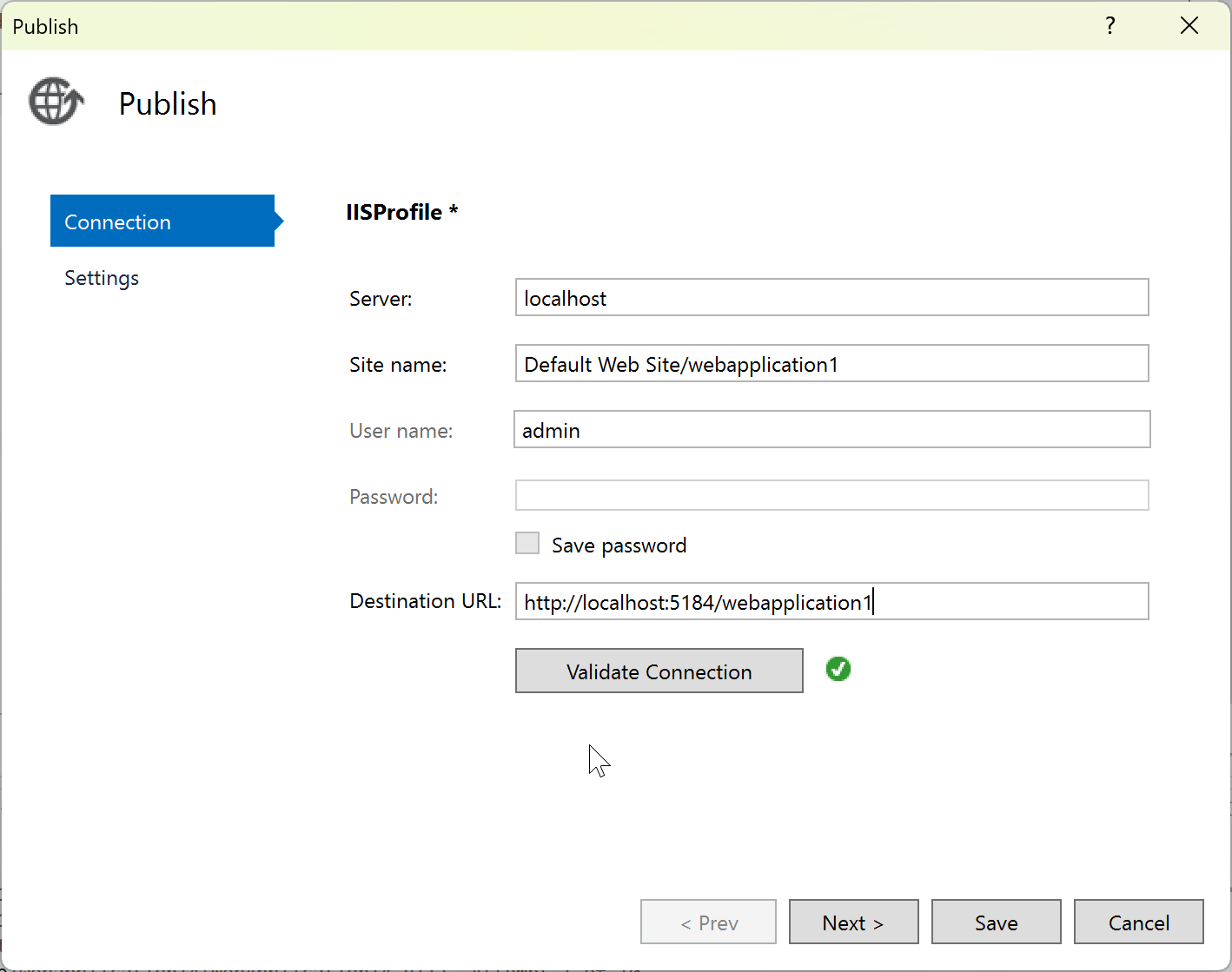Click the Prev navigation button
The height and width of the screenshot is (972, 1232).
click(708, 922)
